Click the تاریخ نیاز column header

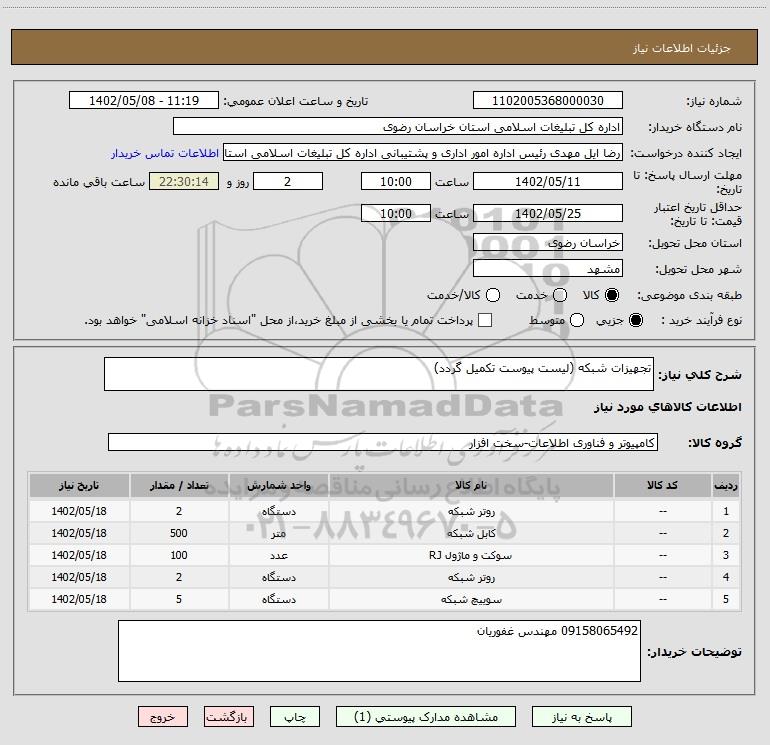pos(79,485)
